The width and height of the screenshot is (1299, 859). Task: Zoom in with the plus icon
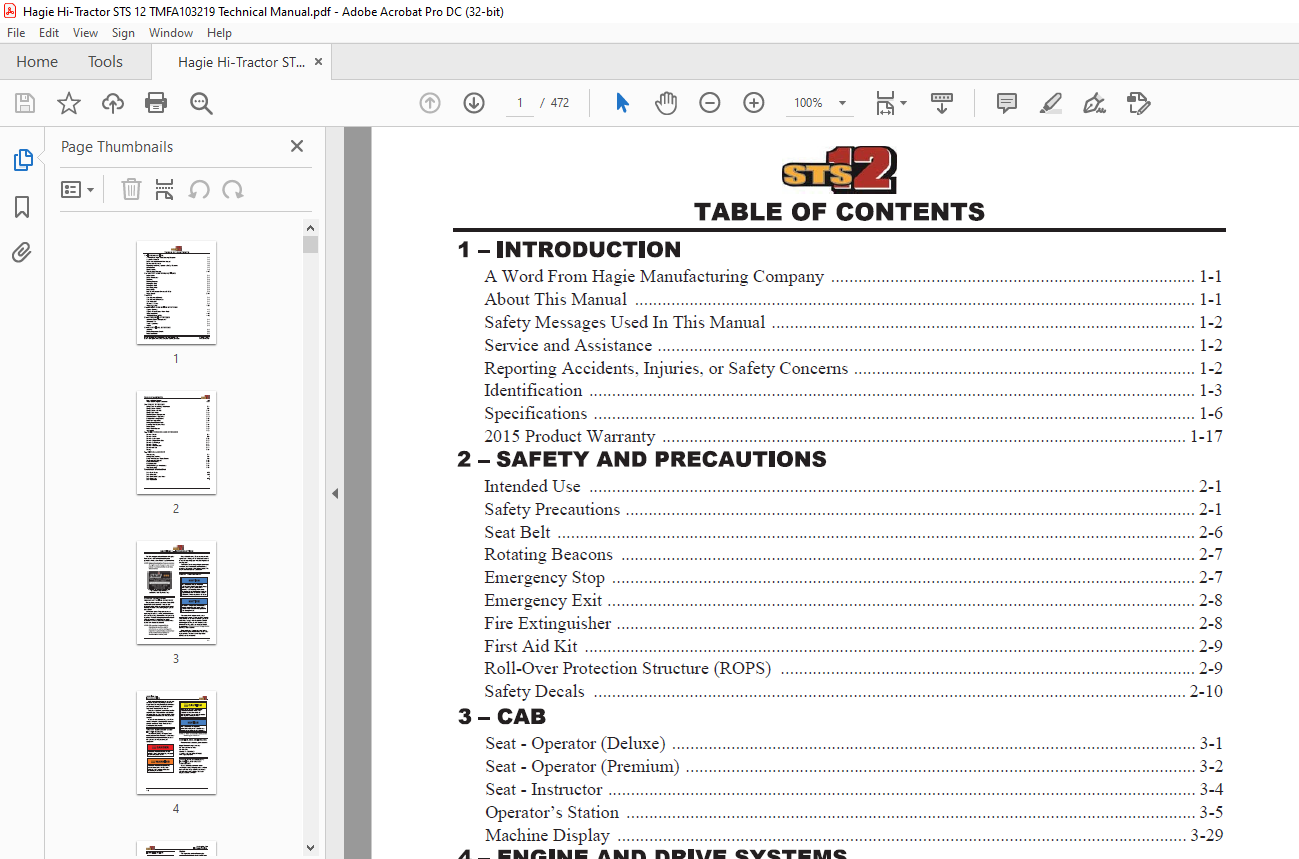[754, 103]
